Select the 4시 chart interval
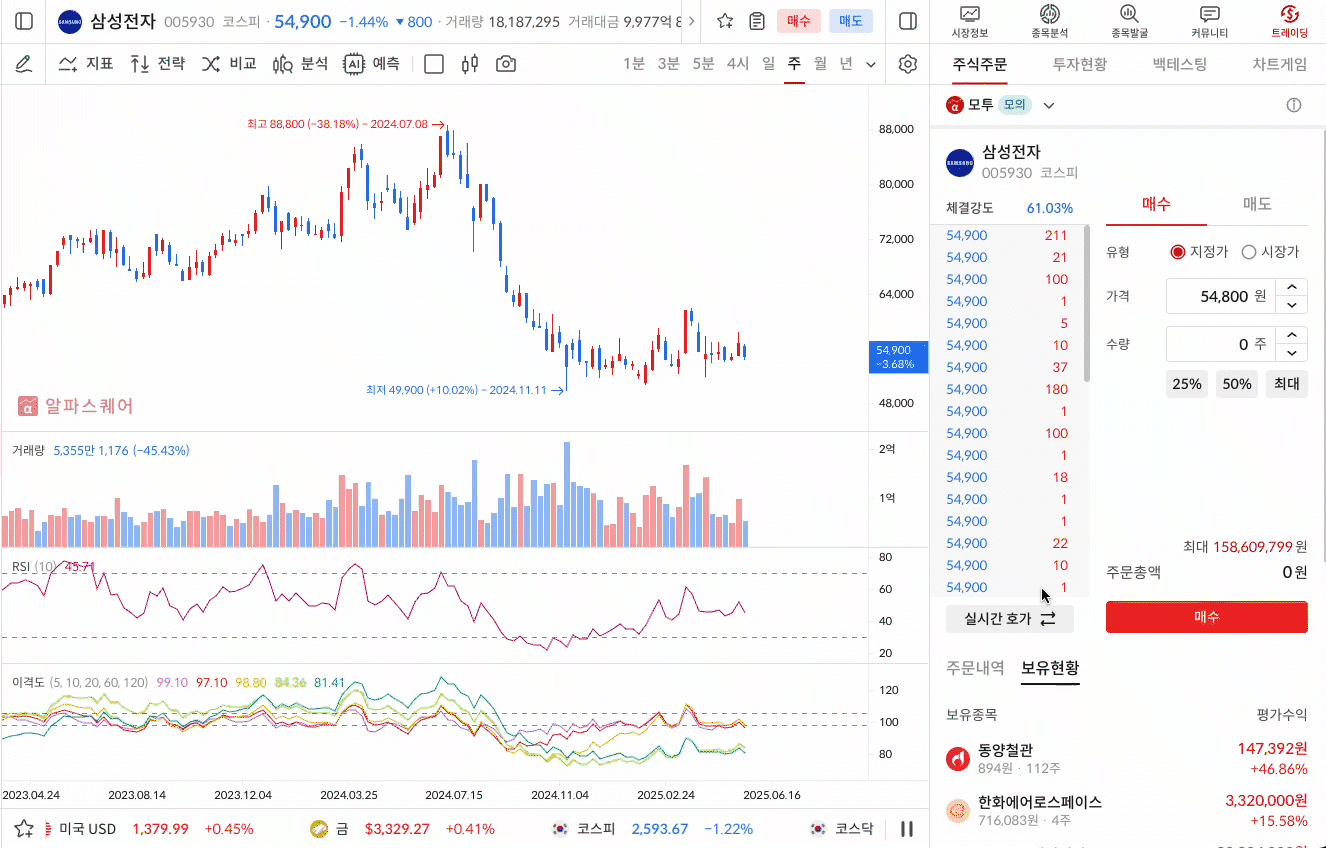The height and width of the screenshot is (848, 1326). point(738,64)
